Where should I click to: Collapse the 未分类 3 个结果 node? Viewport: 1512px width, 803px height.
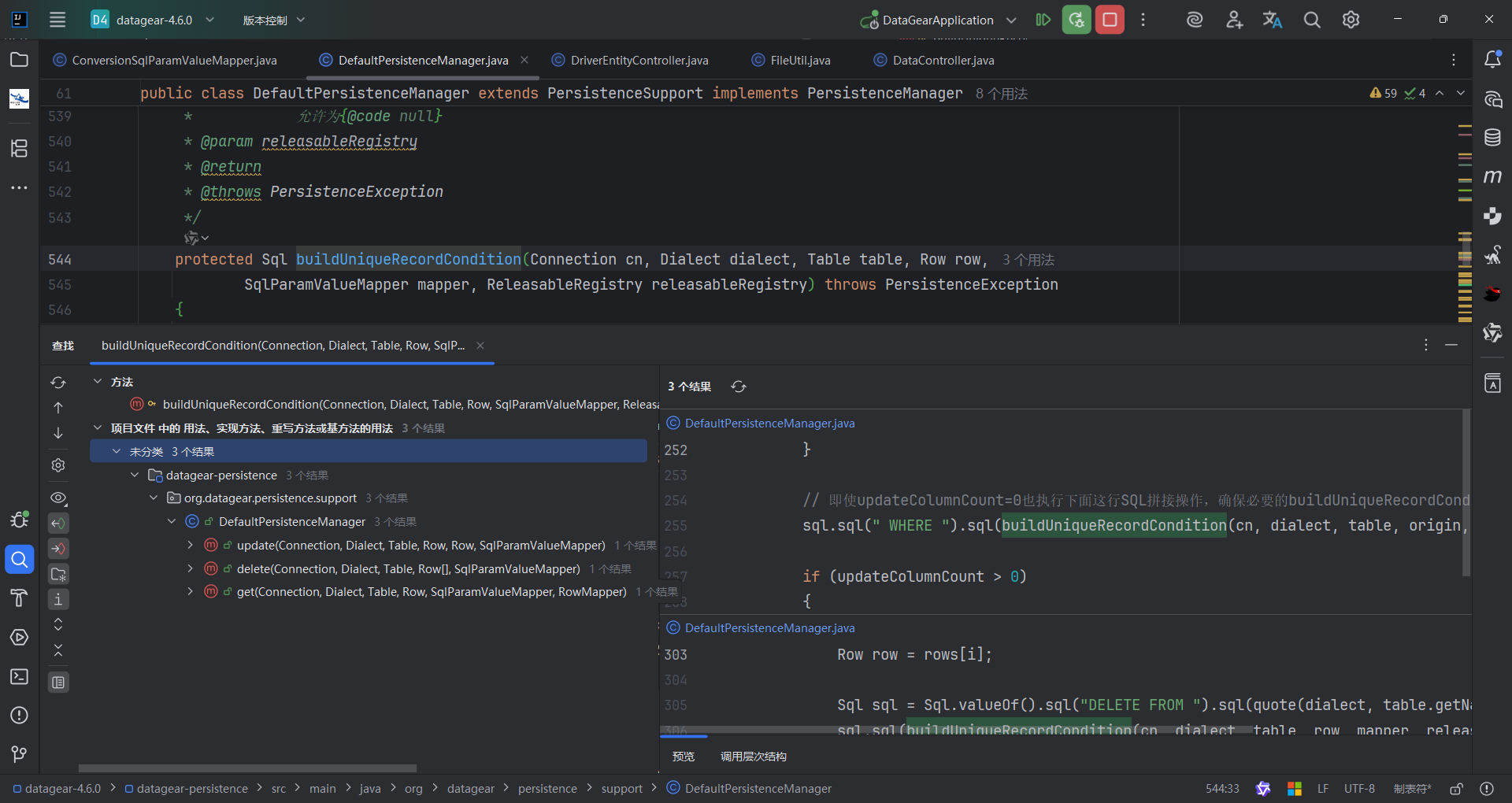tap(117, 451)
